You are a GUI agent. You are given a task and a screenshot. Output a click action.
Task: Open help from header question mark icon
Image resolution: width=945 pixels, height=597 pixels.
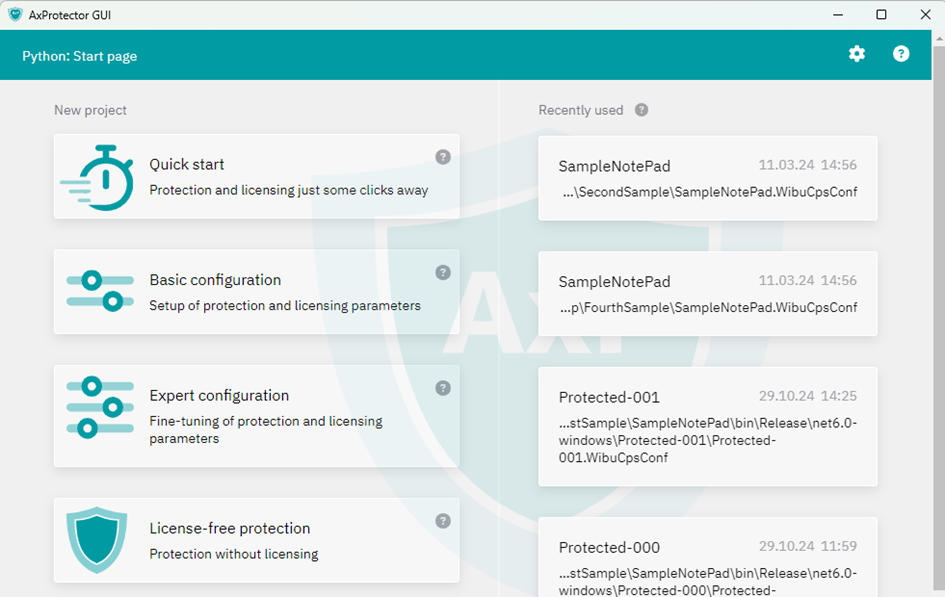pyautogui.click(x=901, y=54)
